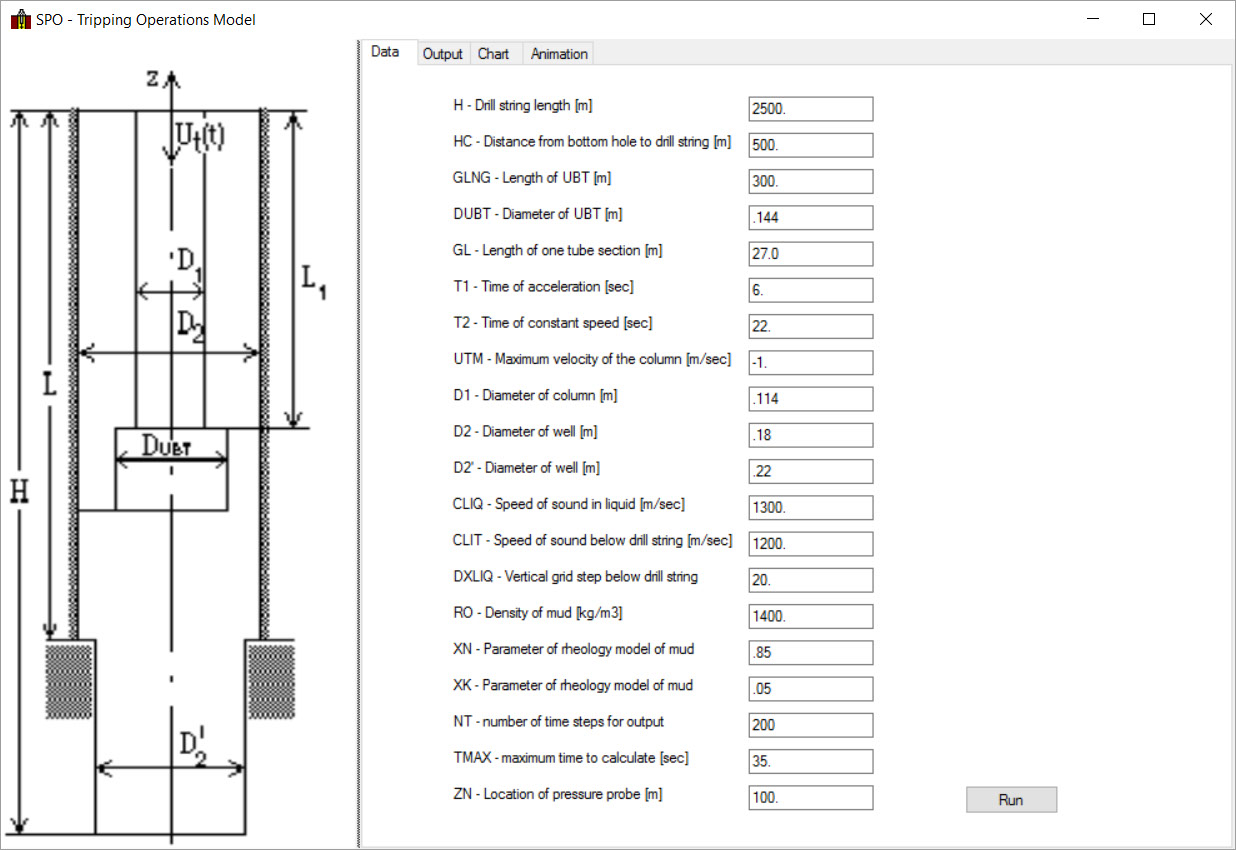This screenshot has width=1236, height=850.
Task: Select the Data tab
Action: (x=385, y=53)
